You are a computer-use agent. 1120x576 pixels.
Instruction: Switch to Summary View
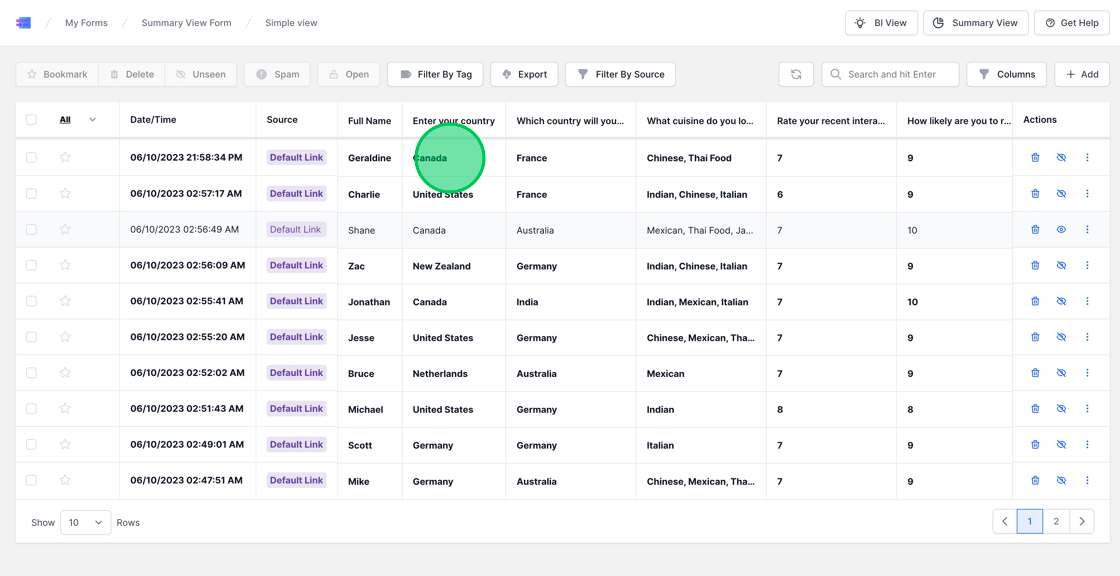coord(975,22)
